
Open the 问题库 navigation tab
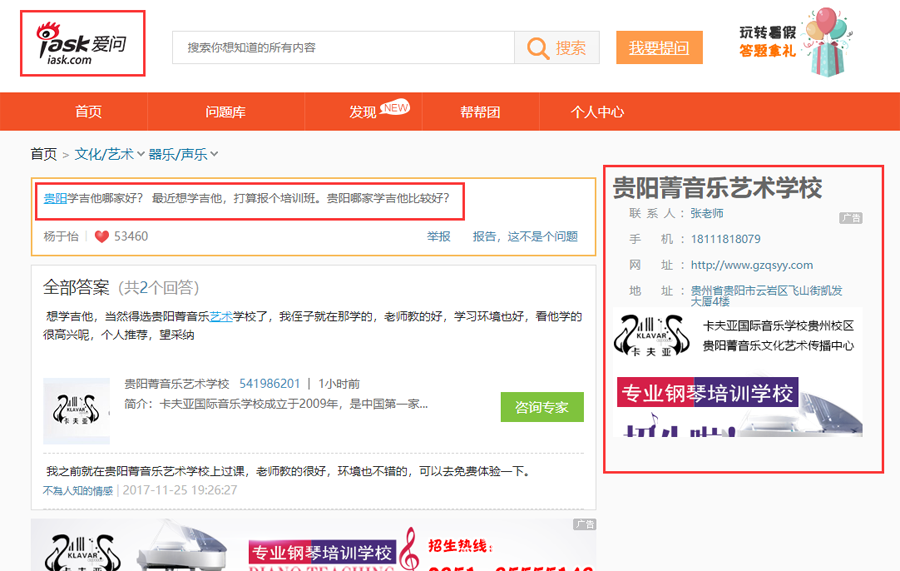click(226, 112)
